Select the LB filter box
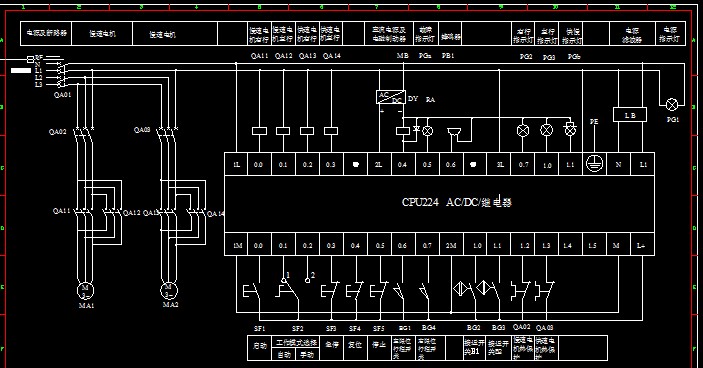The height and width of the screenshot is (368, 703). pos(629,115)
